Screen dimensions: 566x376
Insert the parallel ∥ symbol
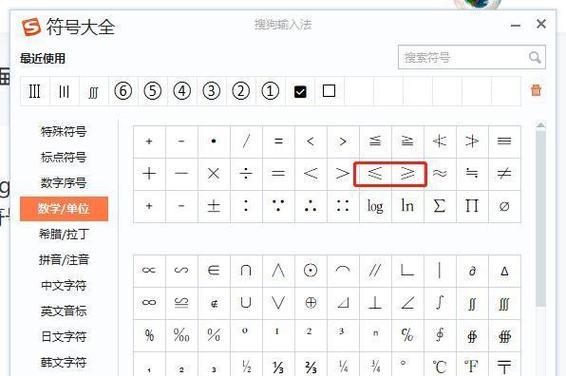click(375, 271)
